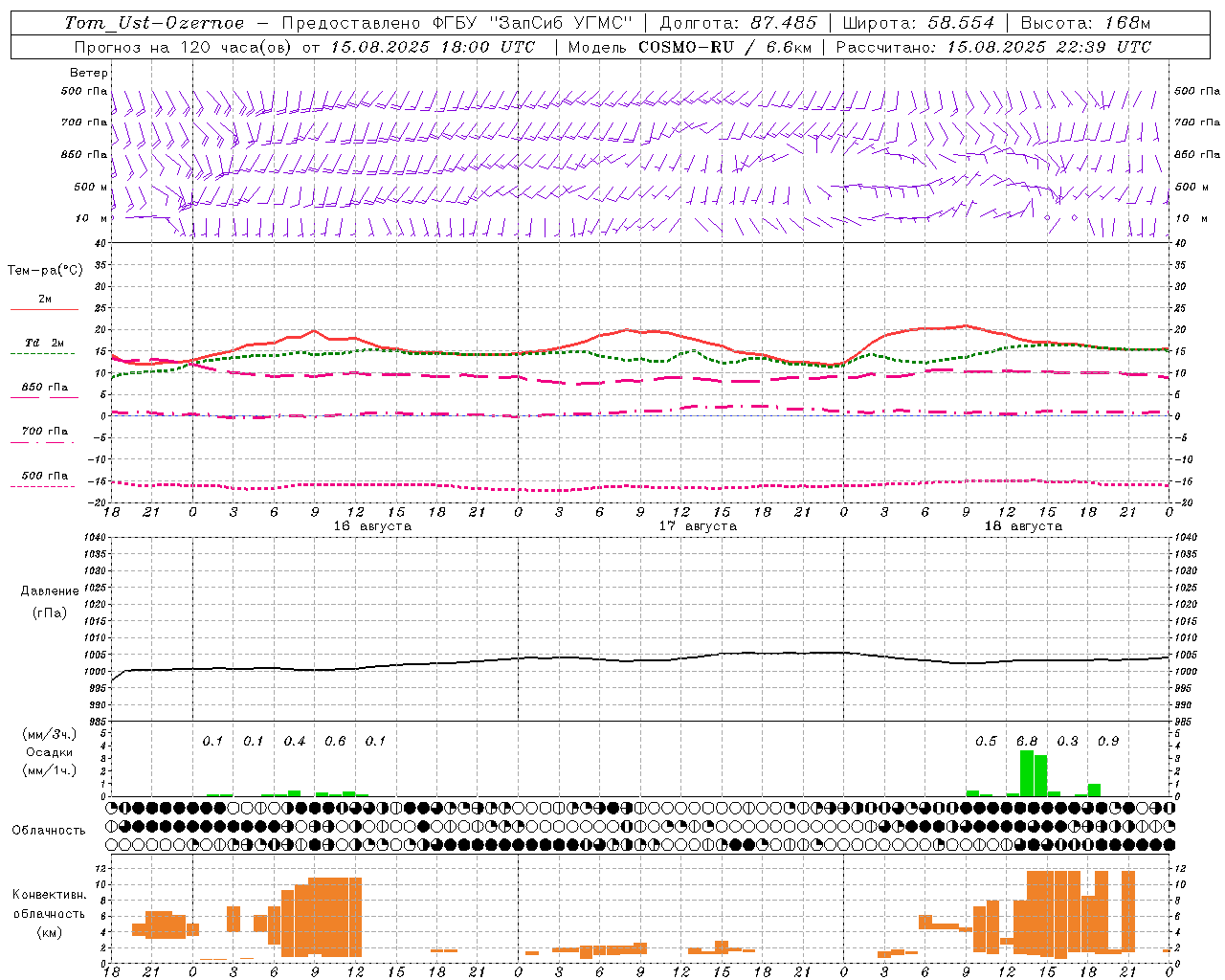This screenshot has height=980, width=1225.
Task: Click the 0.6 precipitation total value
Action: (335, 742)
